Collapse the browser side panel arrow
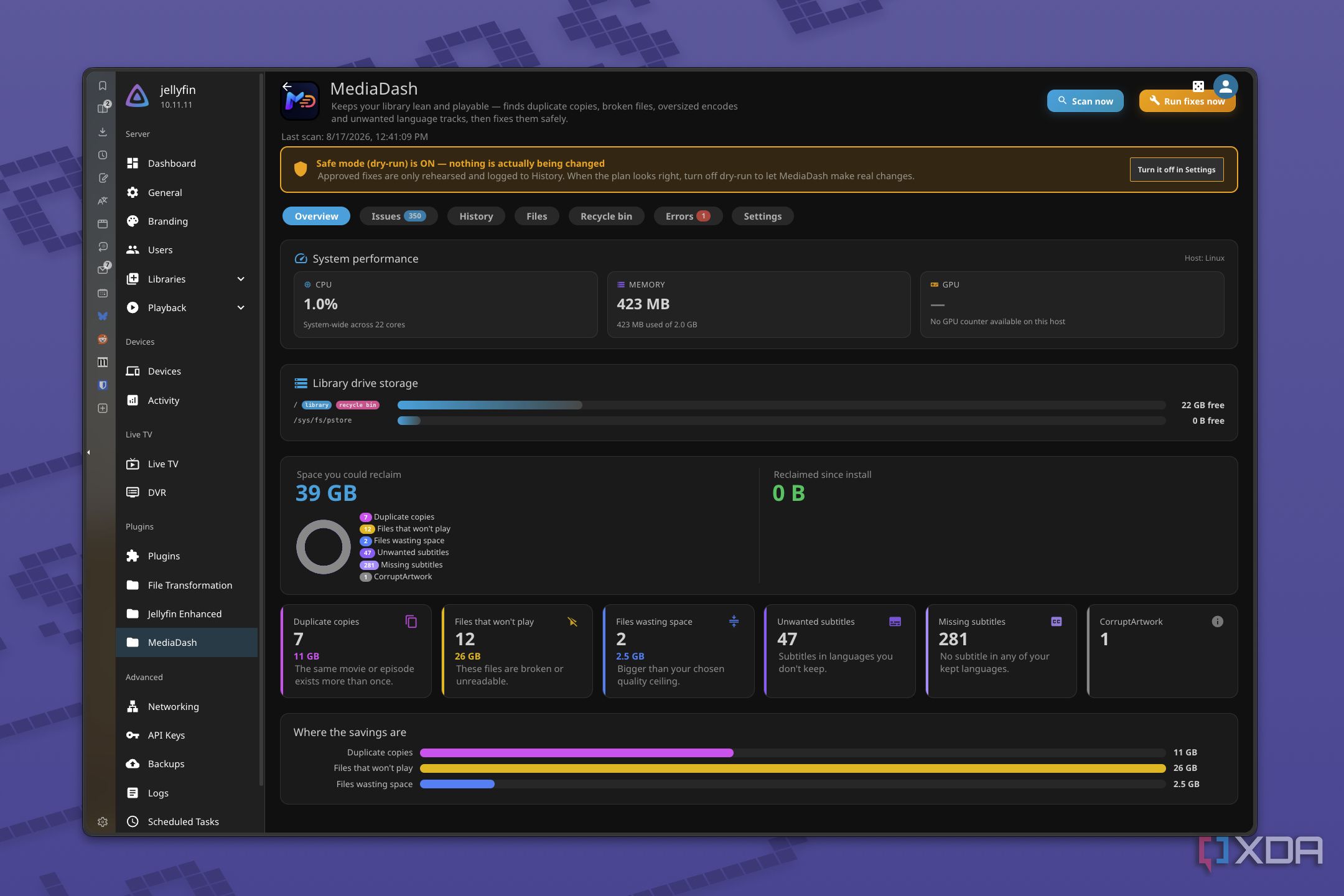1344x896 pixels. 88,452
